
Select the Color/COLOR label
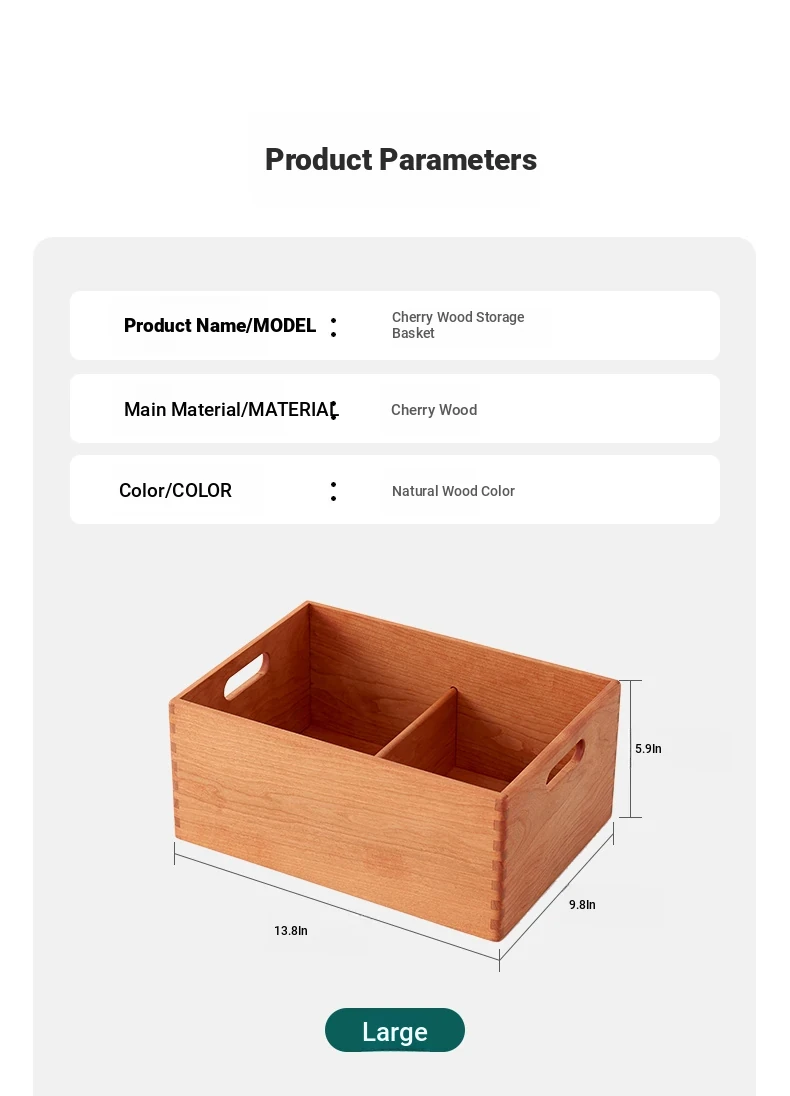[175, 491]
